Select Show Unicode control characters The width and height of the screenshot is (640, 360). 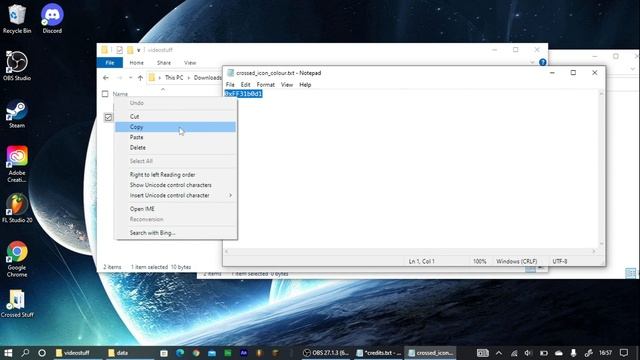[176, 185]
